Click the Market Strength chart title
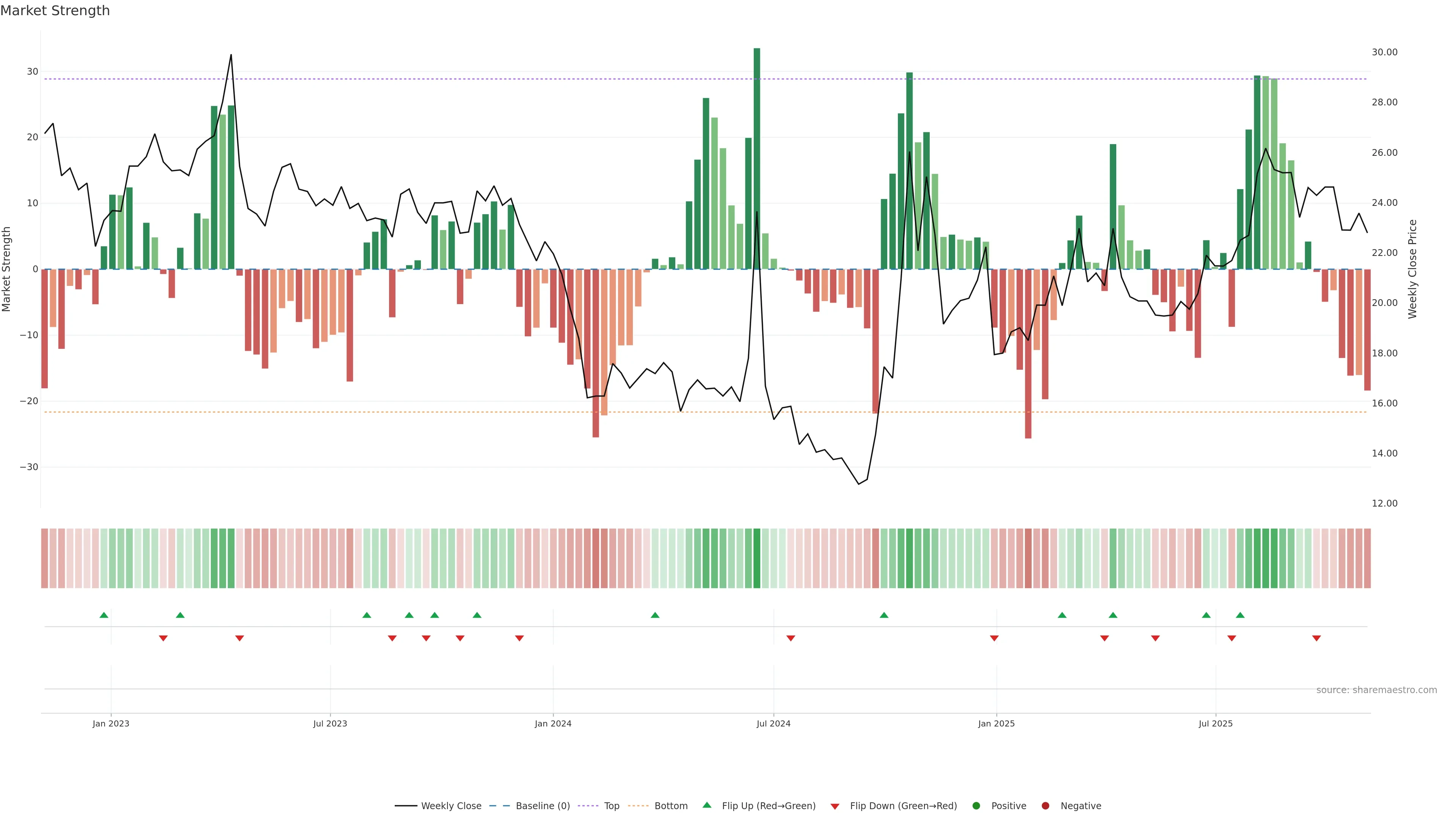 coord(55,10)
